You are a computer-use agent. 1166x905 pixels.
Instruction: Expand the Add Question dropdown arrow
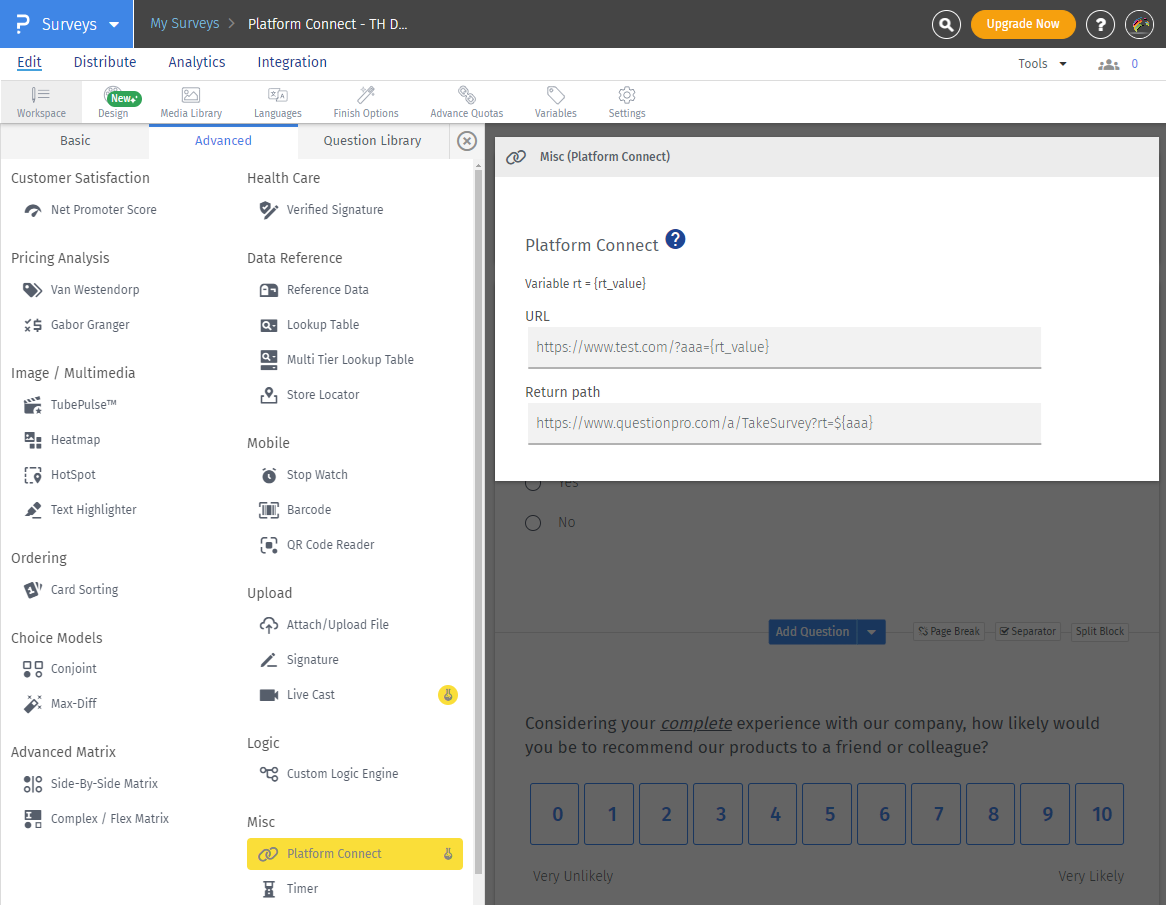click(871, 632)
